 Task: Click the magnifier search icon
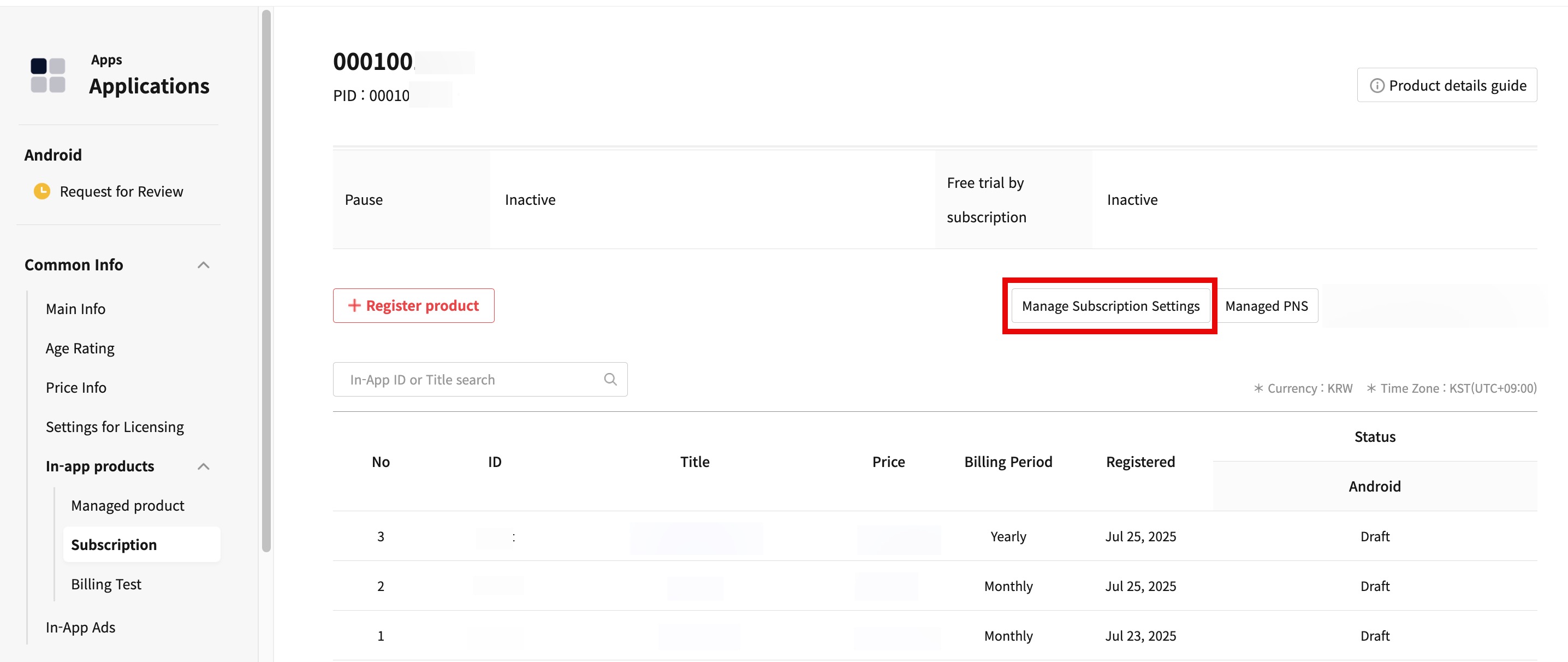[610, 380]
